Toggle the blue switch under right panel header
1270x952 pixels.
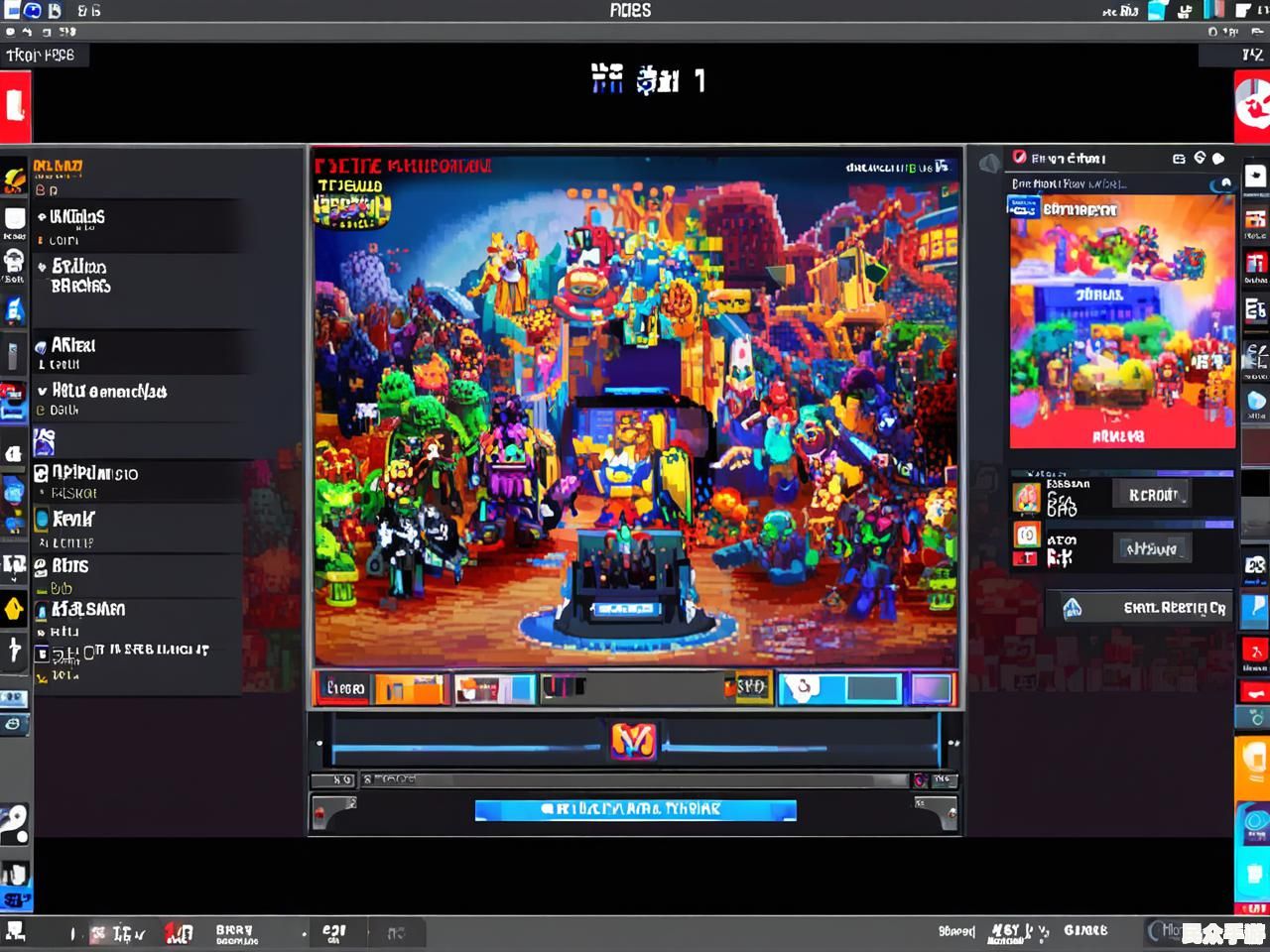[1220, 184]
